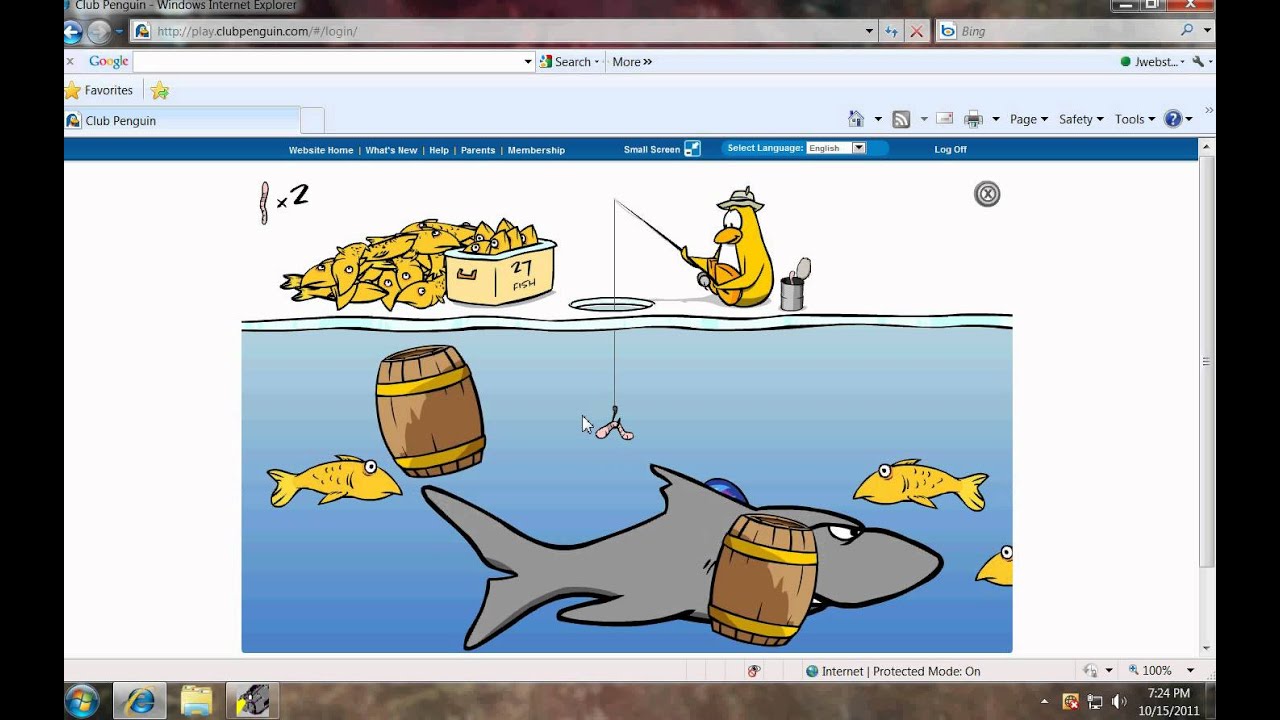Click the Windows Start button
The image size is (1280, 720).
pos(82,699)
